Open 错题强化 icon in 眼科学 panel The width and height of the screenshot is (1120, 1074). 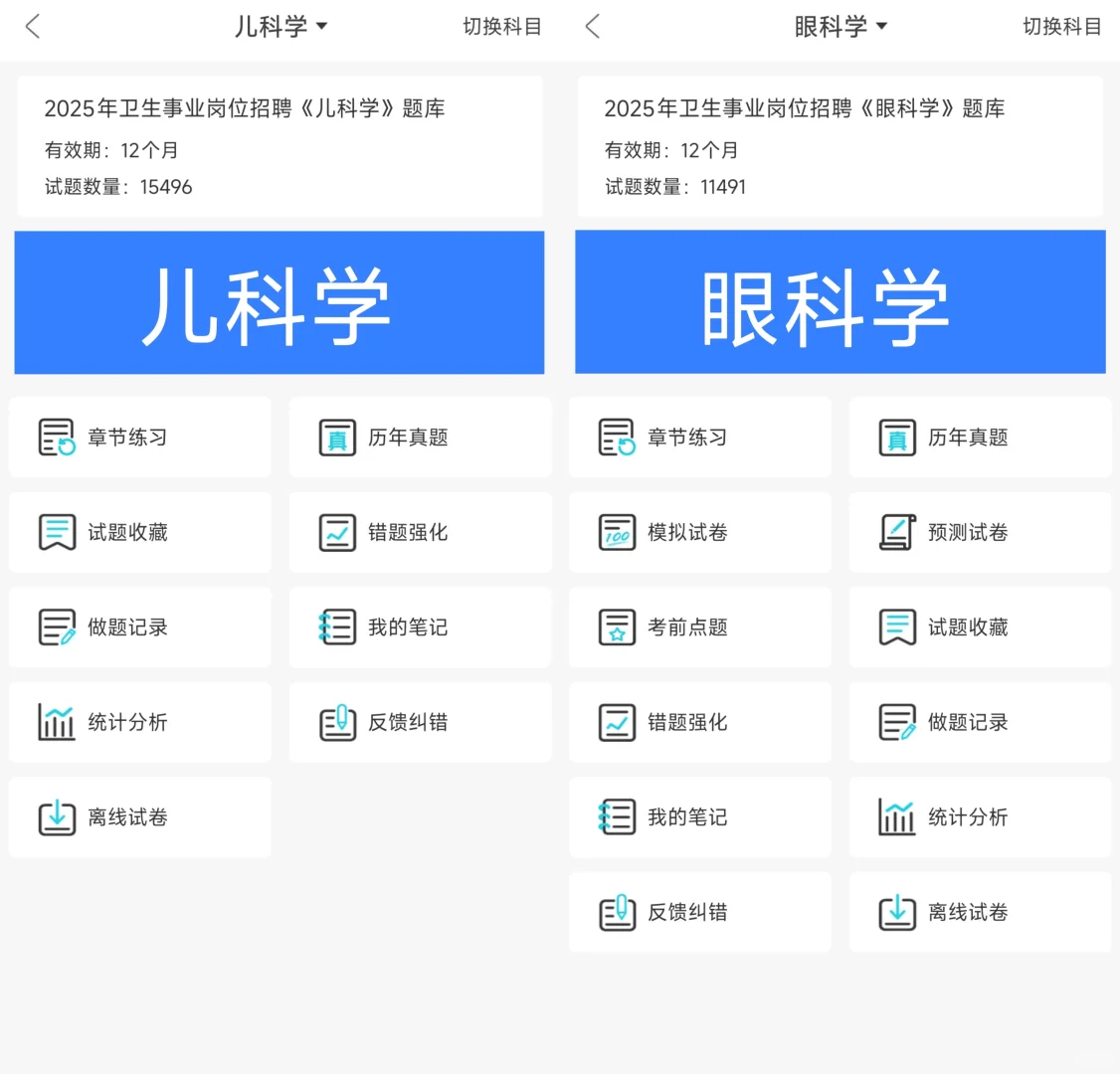[617, 722]
